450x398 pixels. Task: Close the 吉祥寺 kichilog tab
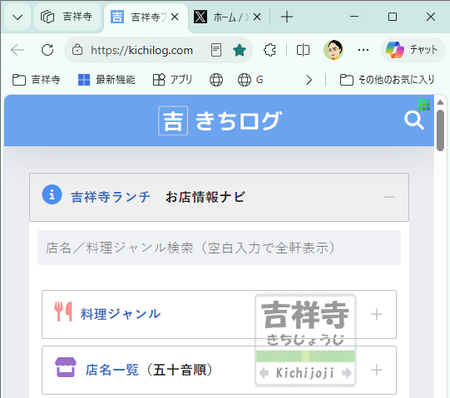pyautogui.click(x=174, y=17)
